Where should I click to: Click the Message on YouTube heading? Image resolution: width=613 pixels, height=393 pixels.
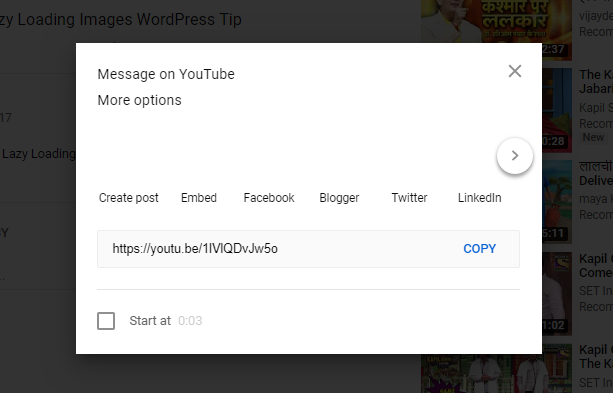pyautogui.click(x=166, y=74)
